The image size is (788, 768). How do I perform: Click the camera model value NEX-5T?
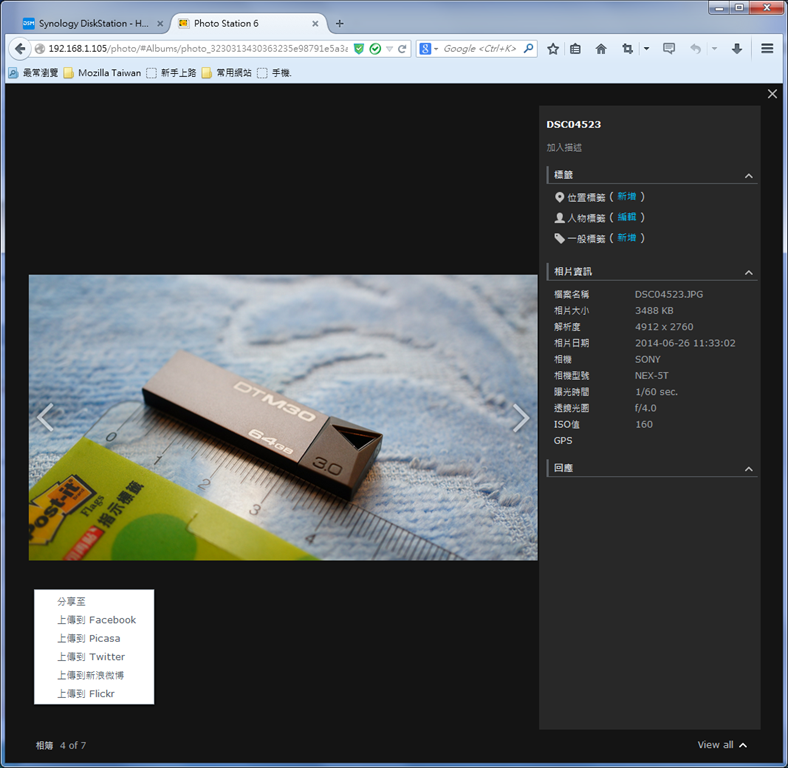(x=651, y=375)
